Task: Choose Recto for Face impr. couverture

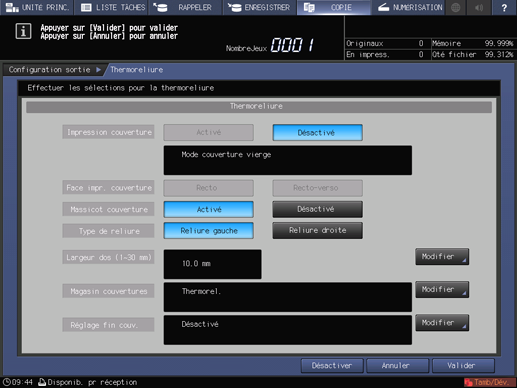Action: pos(208,188)
